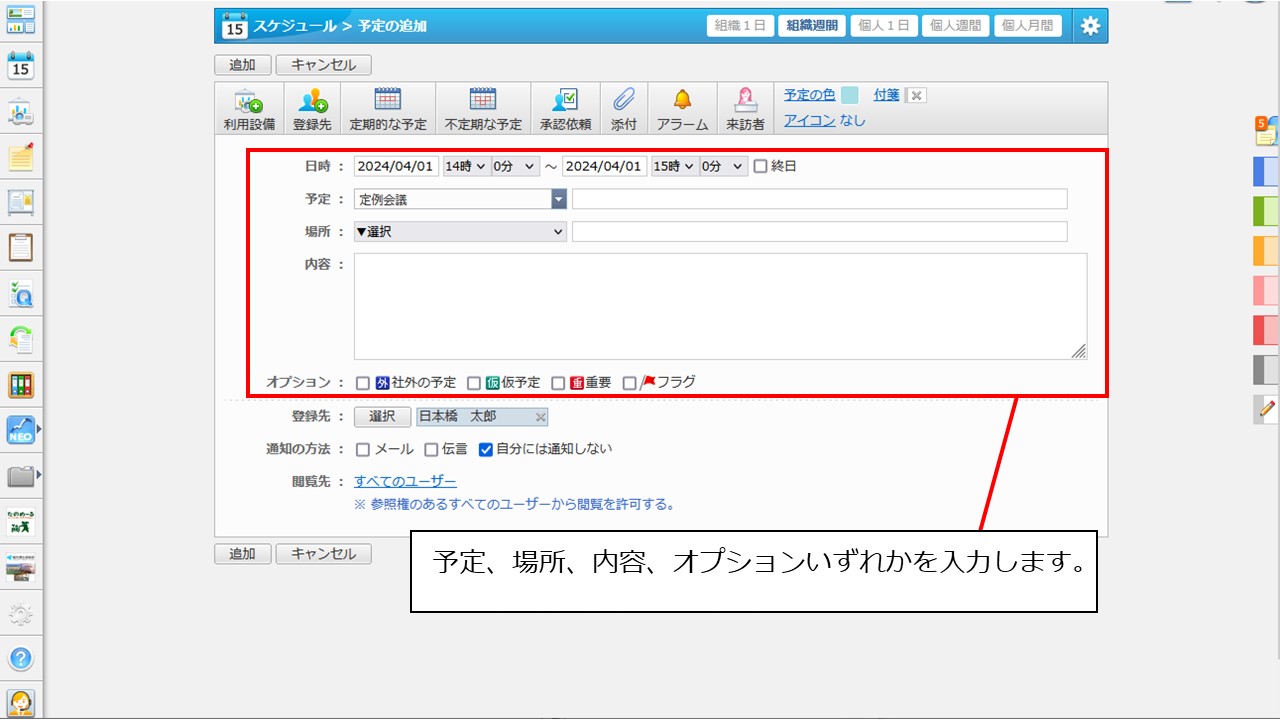Uncheck 自分には通知しない checkbox
The image size is (1280, 720).
point(486,450)
